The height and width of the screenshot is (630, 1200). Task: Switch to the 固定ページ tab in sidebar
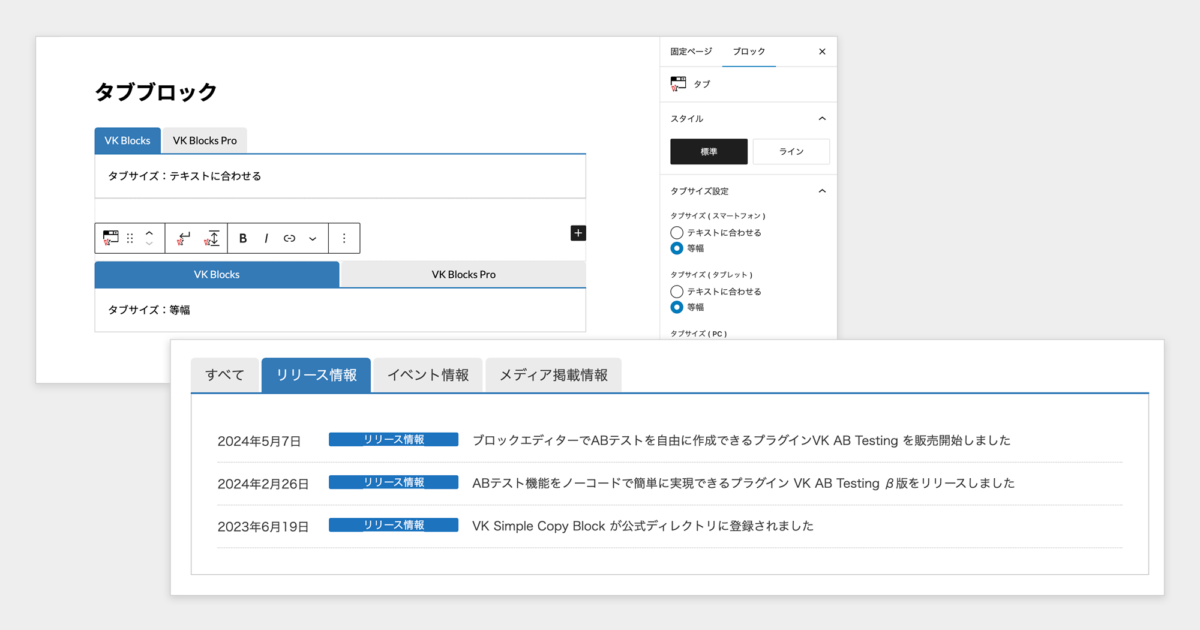click(689, 51)
